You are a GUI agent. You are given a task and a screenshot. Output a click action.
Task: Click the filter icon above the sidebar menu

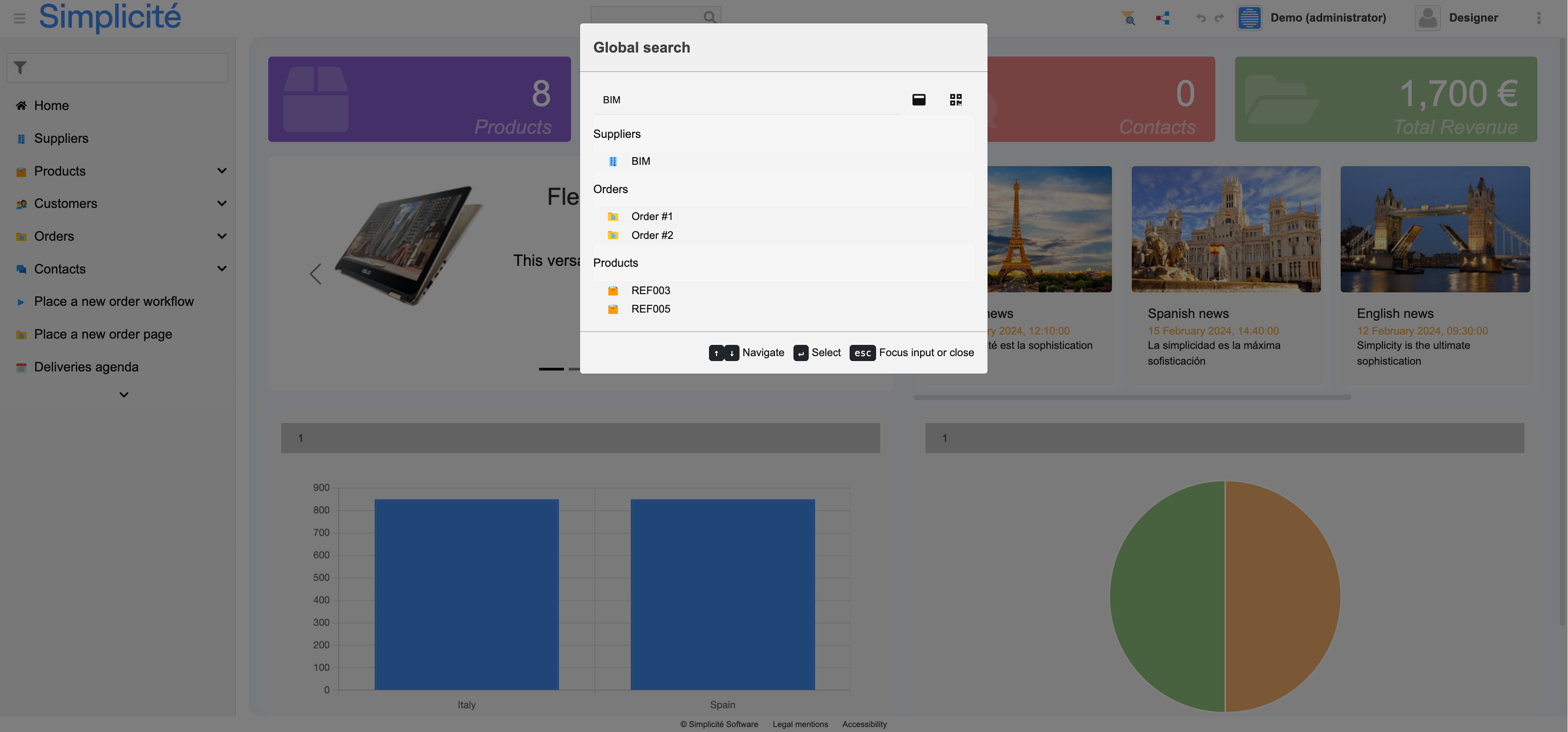pos(20,67)
